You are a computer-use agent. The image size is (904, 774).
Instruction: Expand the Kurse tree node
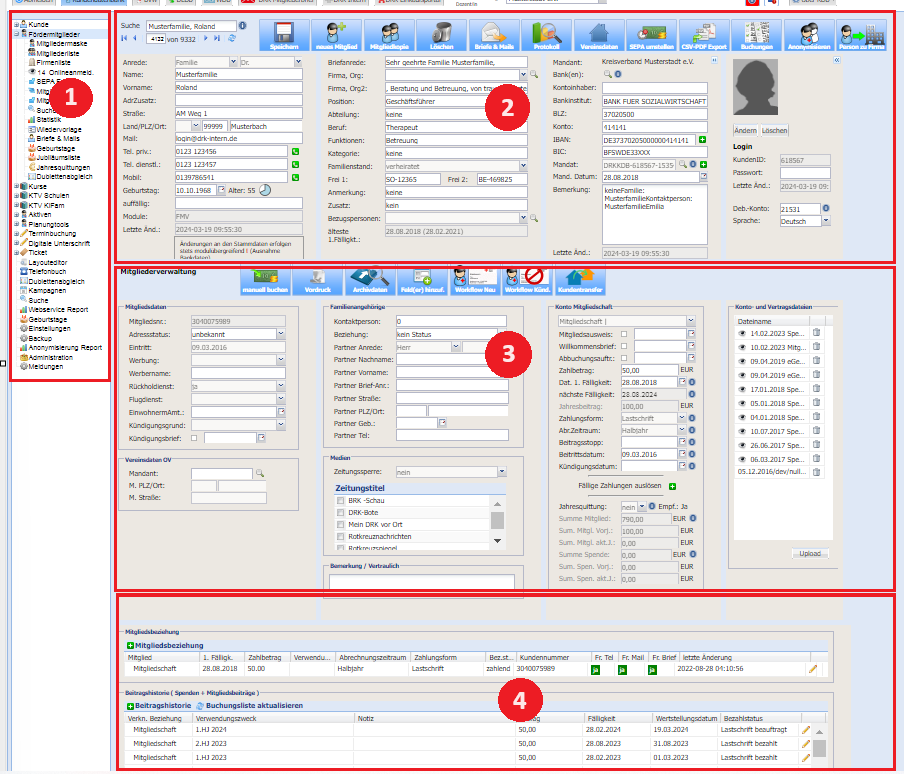[16, 187]
